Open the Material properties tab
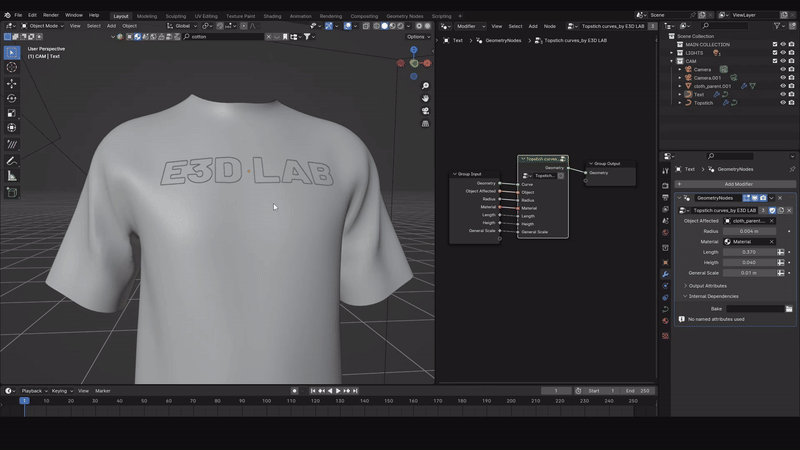Image resolution: width=800 pixels, height=450 pixels. click(665, 321)
